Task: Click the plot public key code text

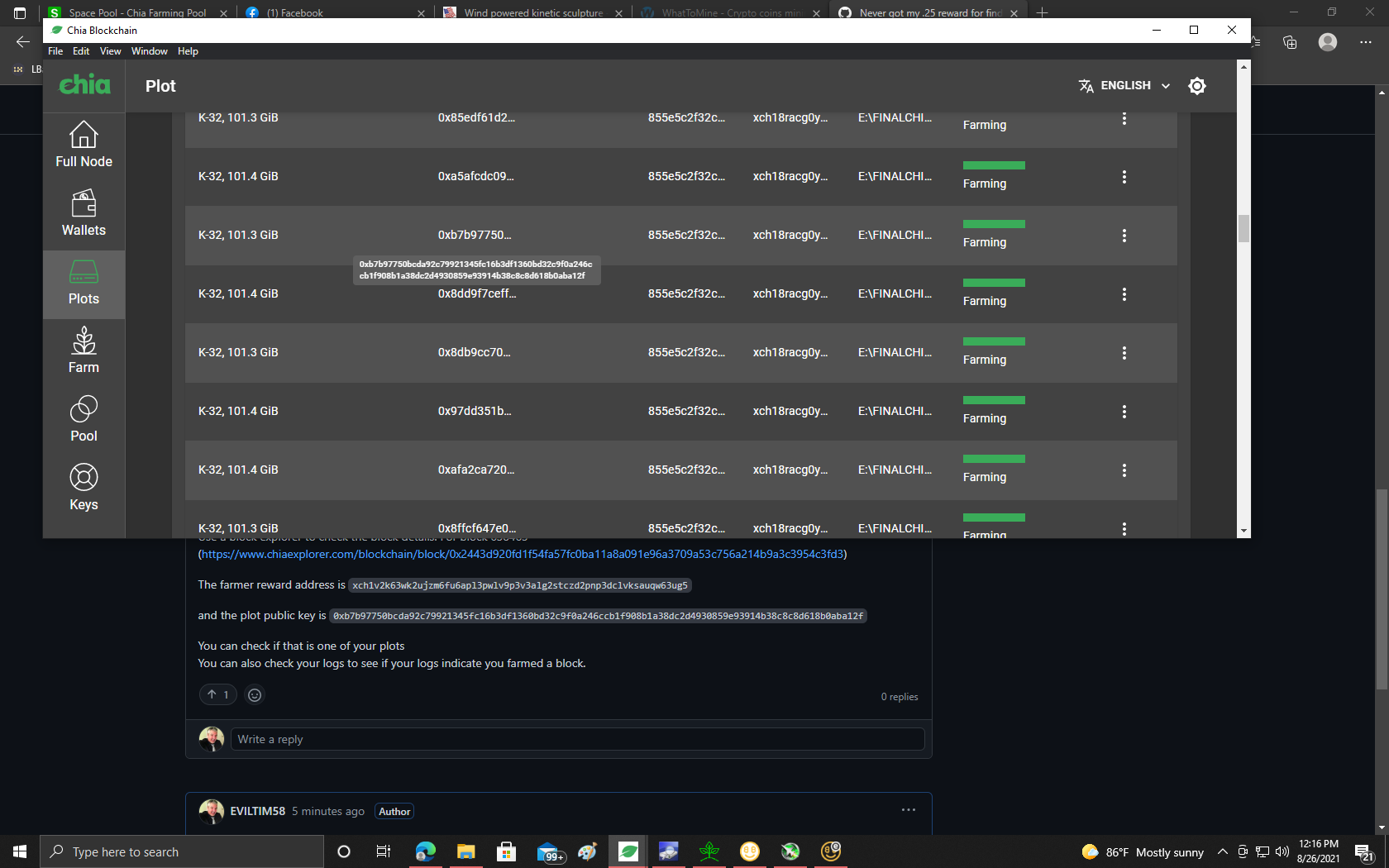Action: click(598, 616)
